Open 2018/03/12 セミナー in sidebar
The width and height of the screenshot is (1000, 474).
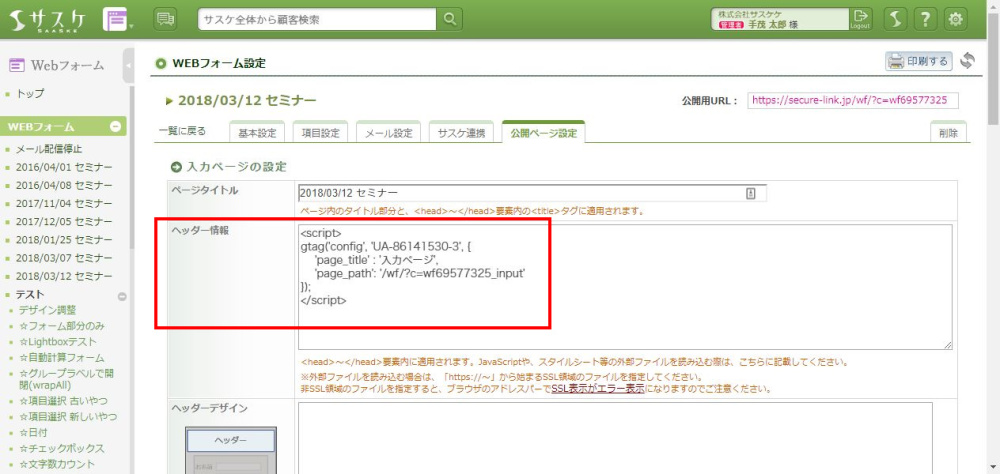64,276
